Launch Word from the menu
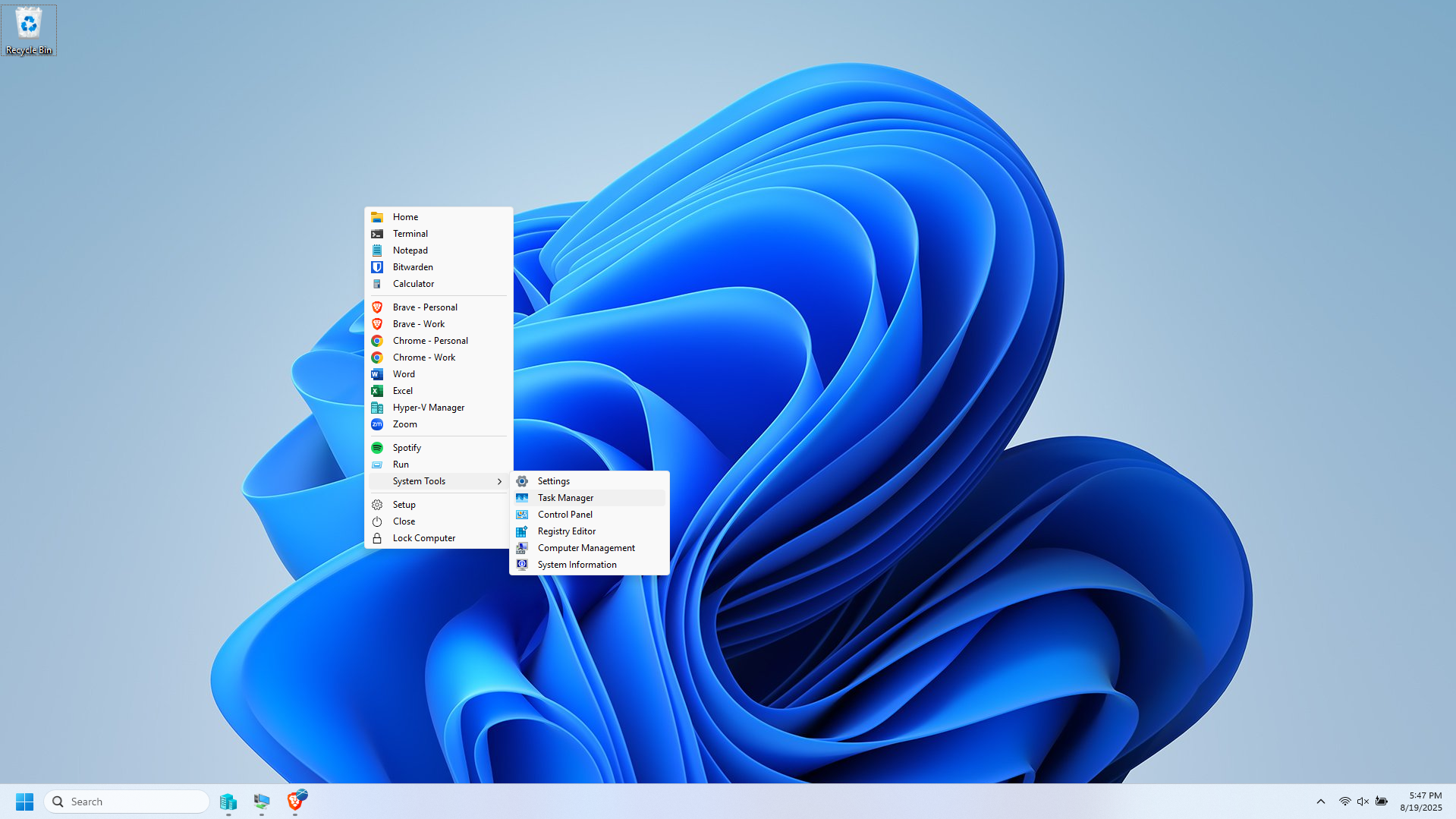The height and width of the screenshot is (819, 1456). (404, 374)
